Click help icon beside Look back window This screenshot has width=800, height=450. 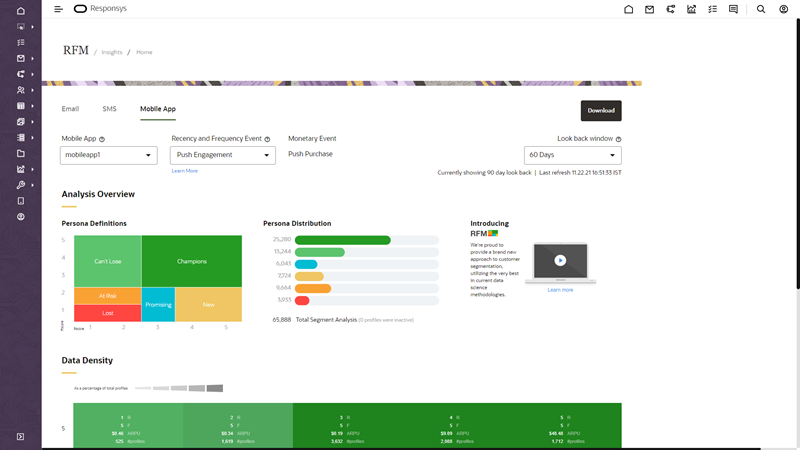coord(618,139)
